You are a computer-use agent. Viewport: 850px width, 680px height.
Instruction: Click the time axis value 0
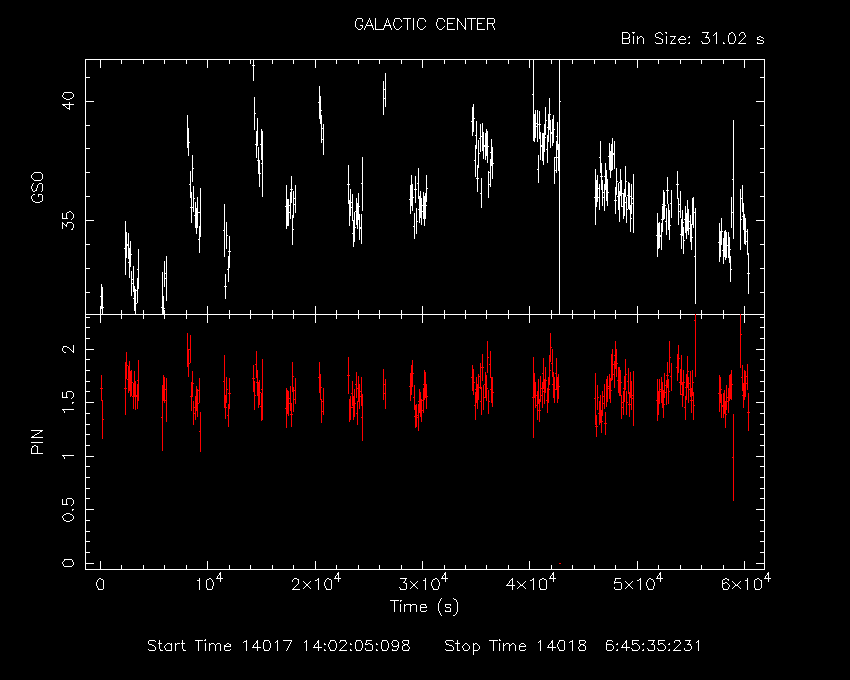(100, 585)
